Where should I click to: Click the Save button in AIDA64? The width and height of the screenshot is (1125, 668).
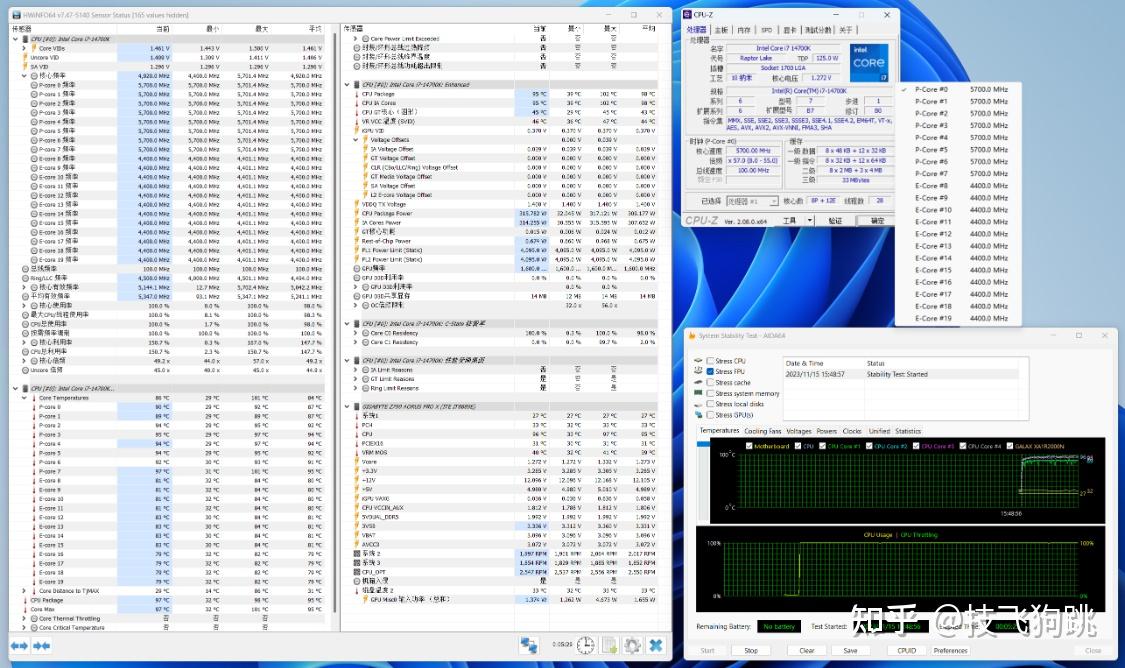click(x=850, y=650)
